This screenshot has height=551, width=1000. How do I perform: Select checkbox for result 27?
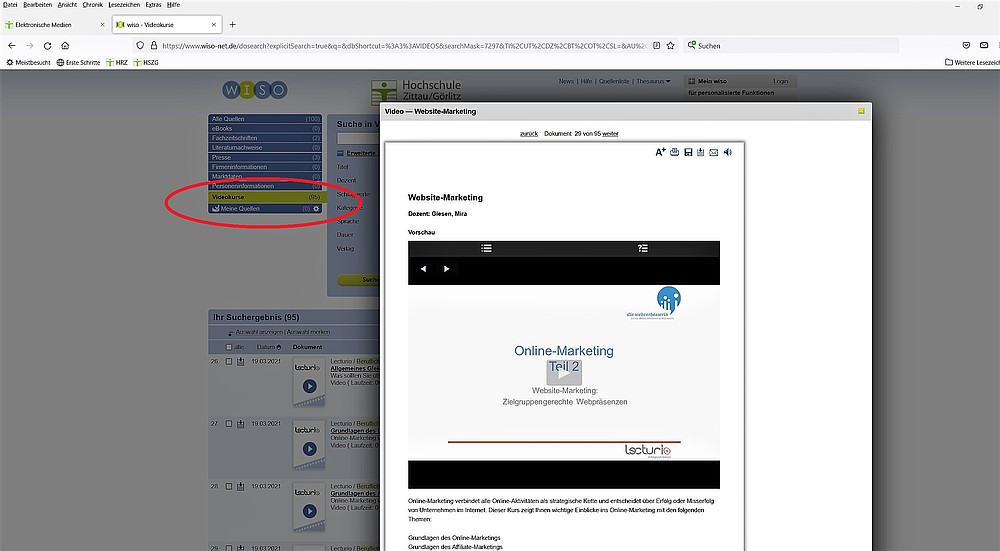tap(228, 424)
